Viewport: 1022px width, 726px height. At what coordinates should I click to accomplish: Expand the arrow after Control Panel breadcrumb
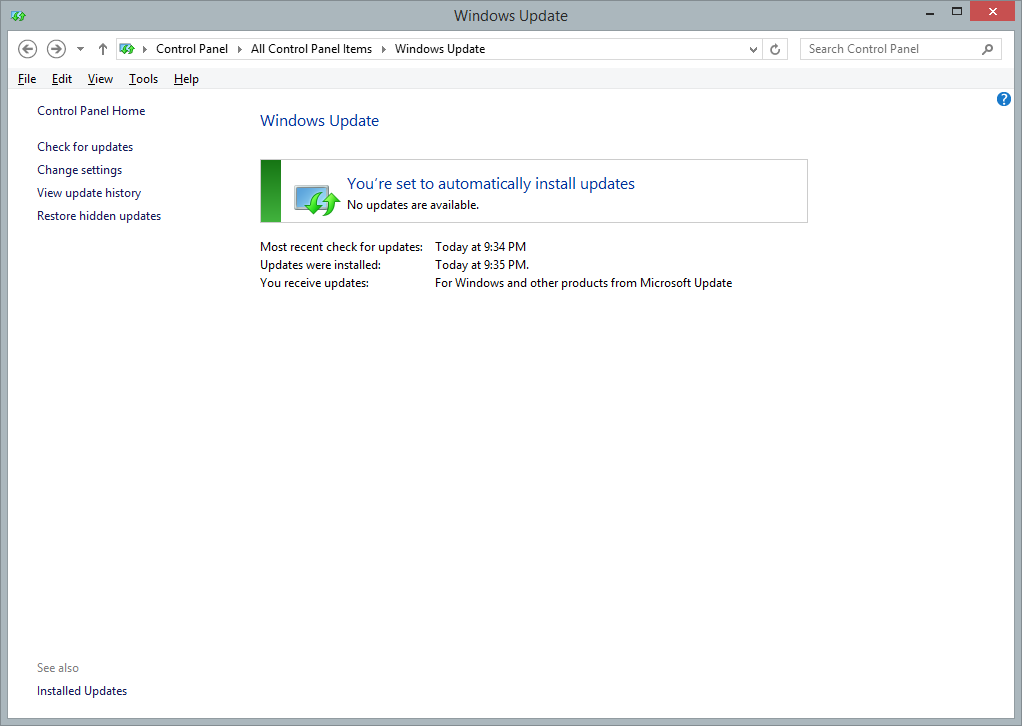click(x=240, y=49)
